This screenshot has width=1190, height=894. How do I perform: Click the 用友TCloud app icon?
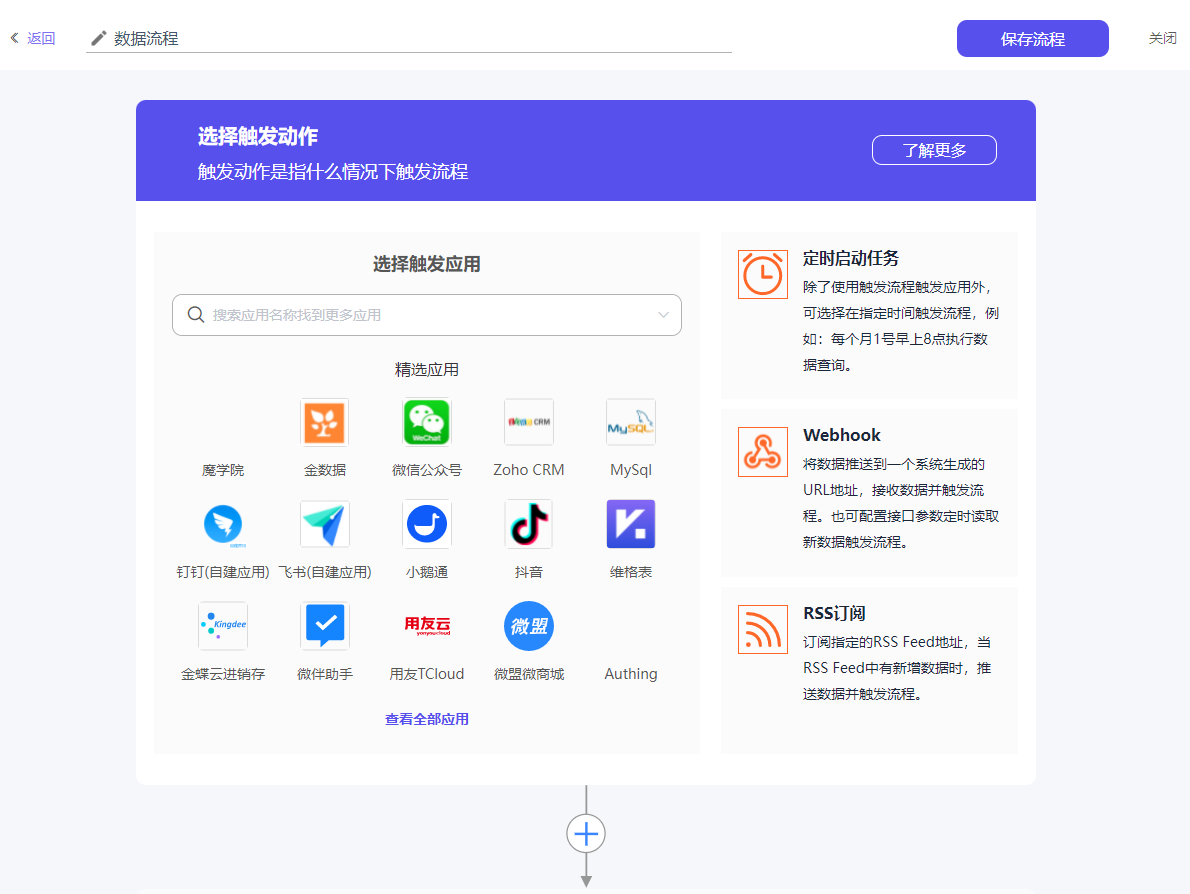pyautogui.click(x=427, y=626)
